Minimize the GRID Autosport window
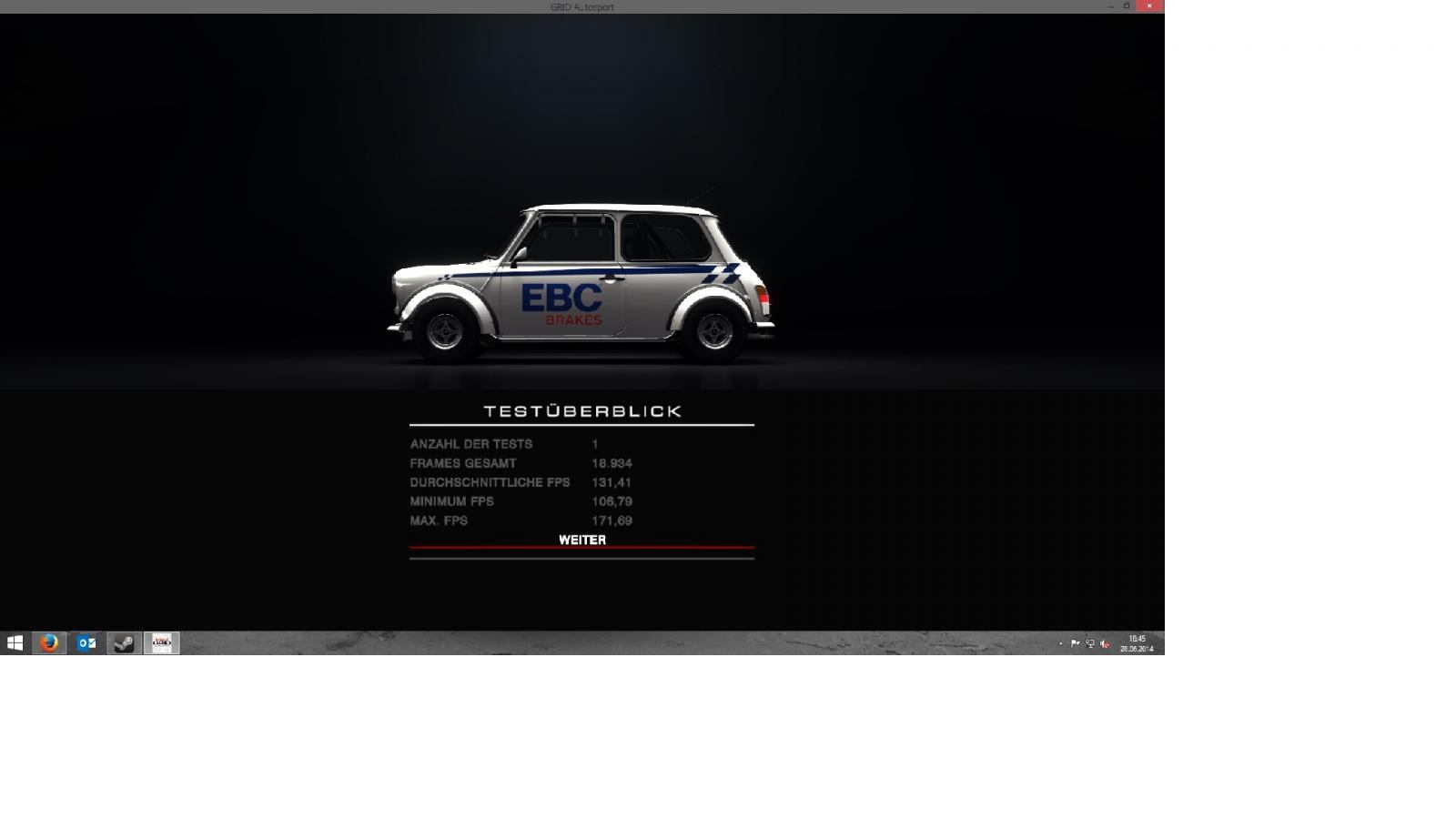The width and height of the screenshot is (1456, 819). point(1110,6)
